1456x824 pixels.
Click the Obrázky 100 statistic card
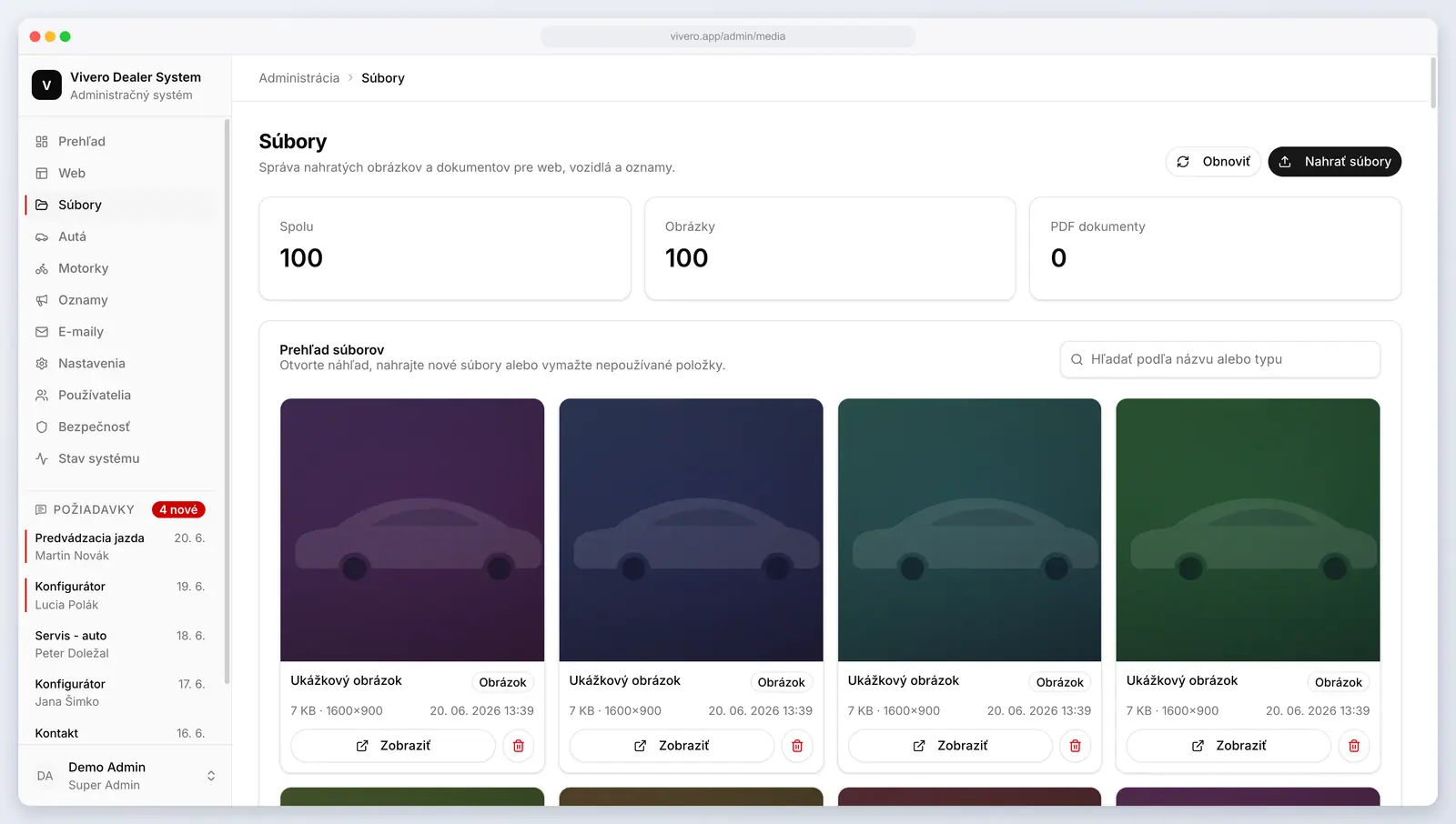pos(830,248)
